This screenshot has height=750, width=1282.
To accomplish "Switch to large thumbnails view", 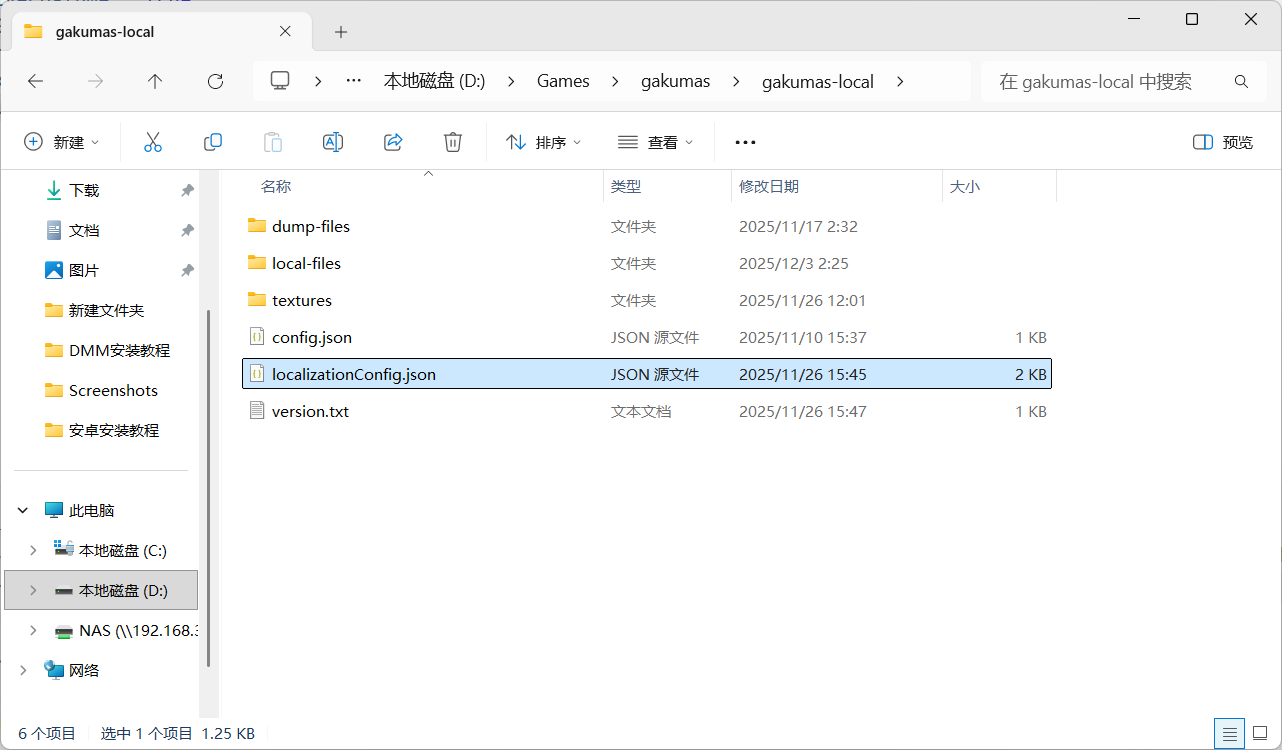I will click(1259, 732).
